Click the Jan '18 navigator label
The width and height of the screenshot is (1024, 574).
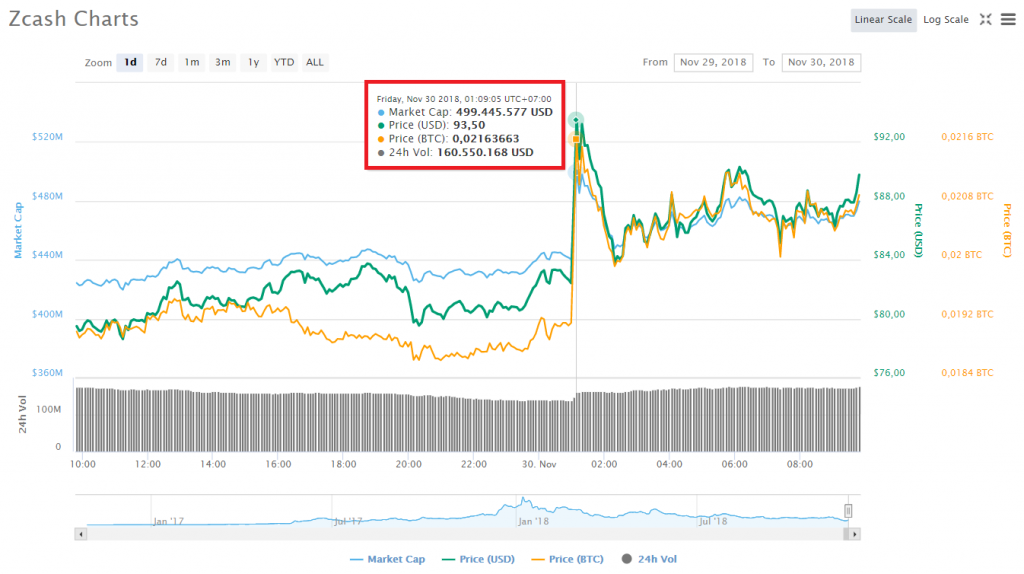[x=534, y=521]
